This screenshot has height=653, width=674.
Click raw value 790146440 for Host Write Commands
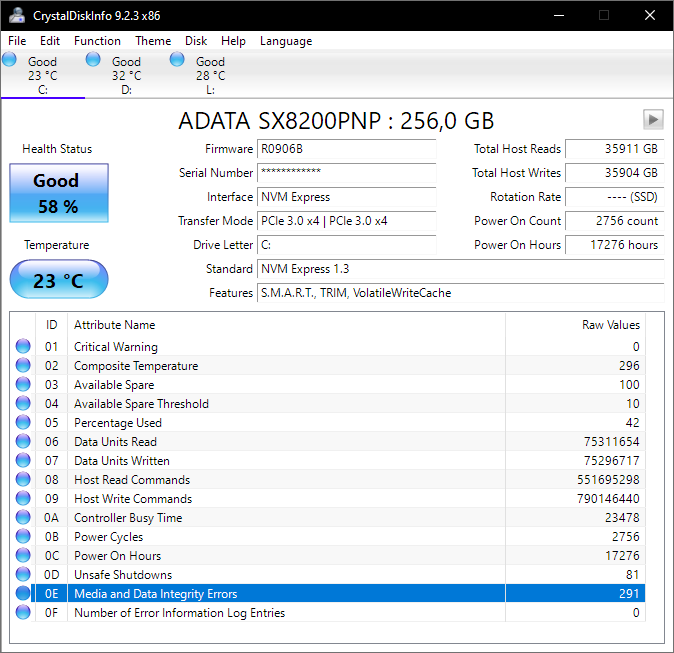coord(608,499)
